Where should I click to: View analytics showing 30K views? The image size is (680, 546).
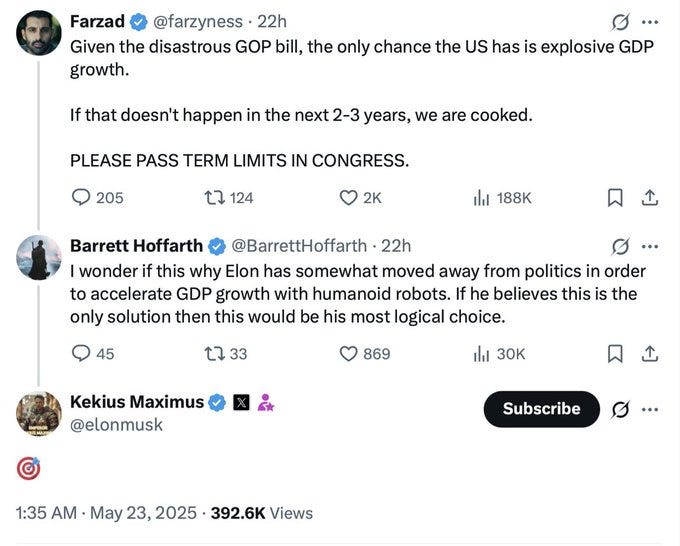[481, 353]
